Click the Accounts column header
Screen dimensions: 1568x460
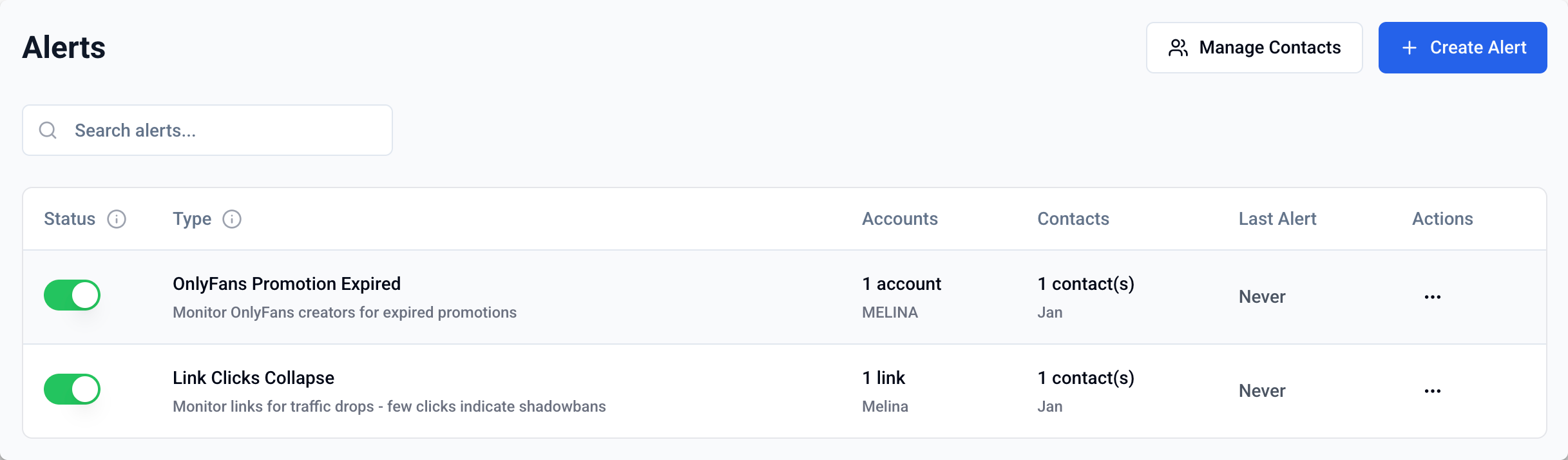click(x=899, y=219)
